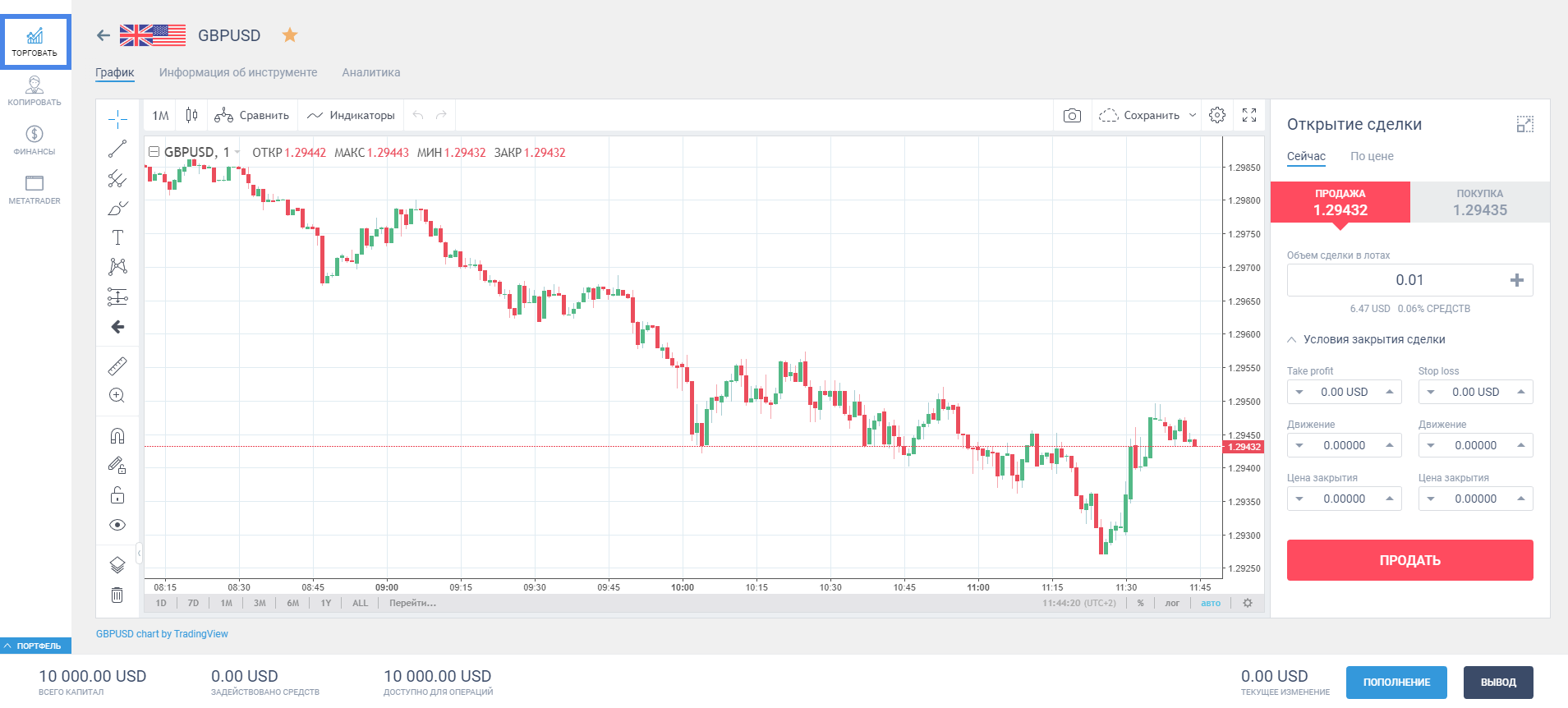1568x708 pixels.
Task: Toggle fullscreen chart mode
Action: coord(1249,116)
